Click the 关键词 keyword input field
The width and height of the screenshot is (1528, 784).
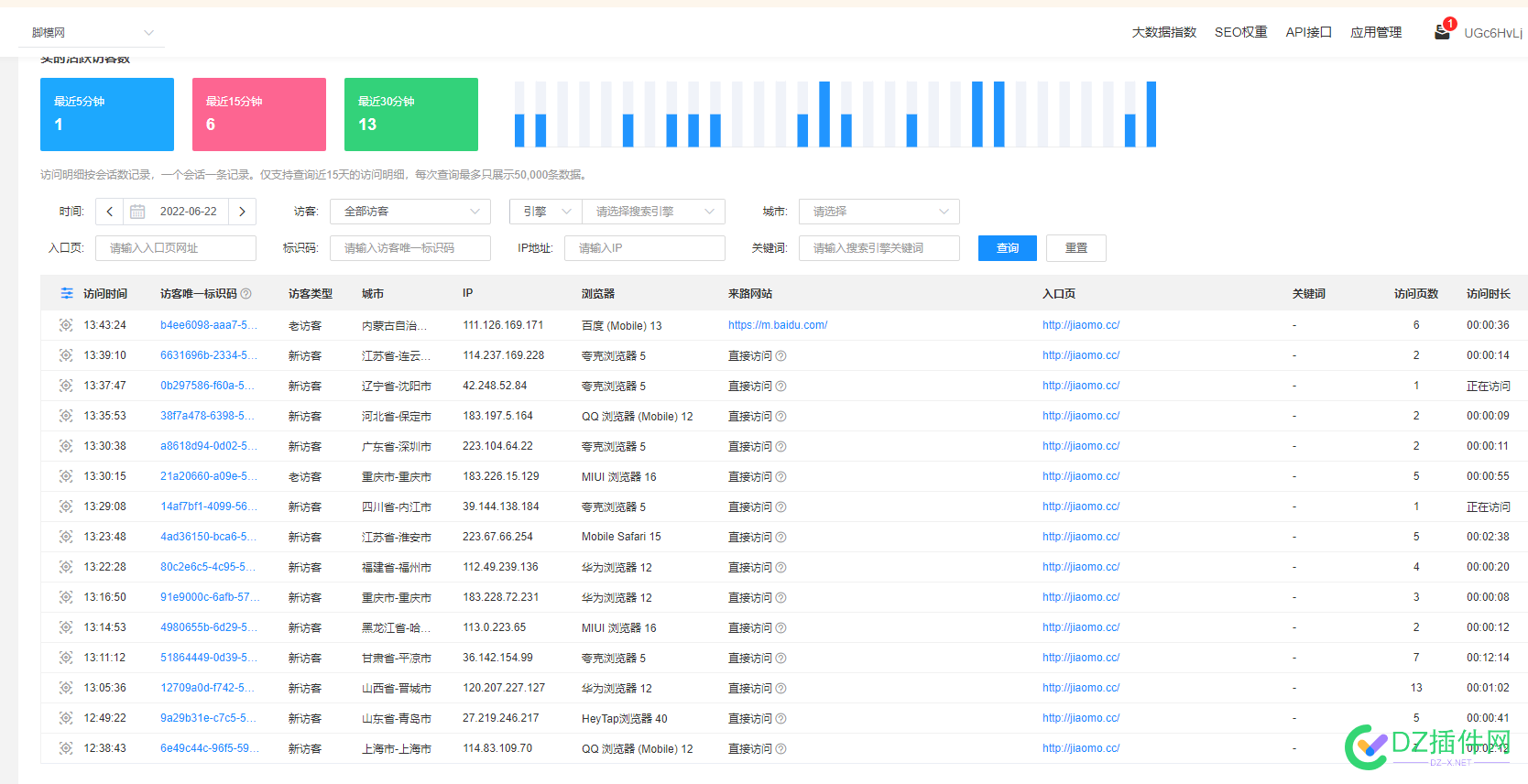pyautogui.click(x=879, y=248)
